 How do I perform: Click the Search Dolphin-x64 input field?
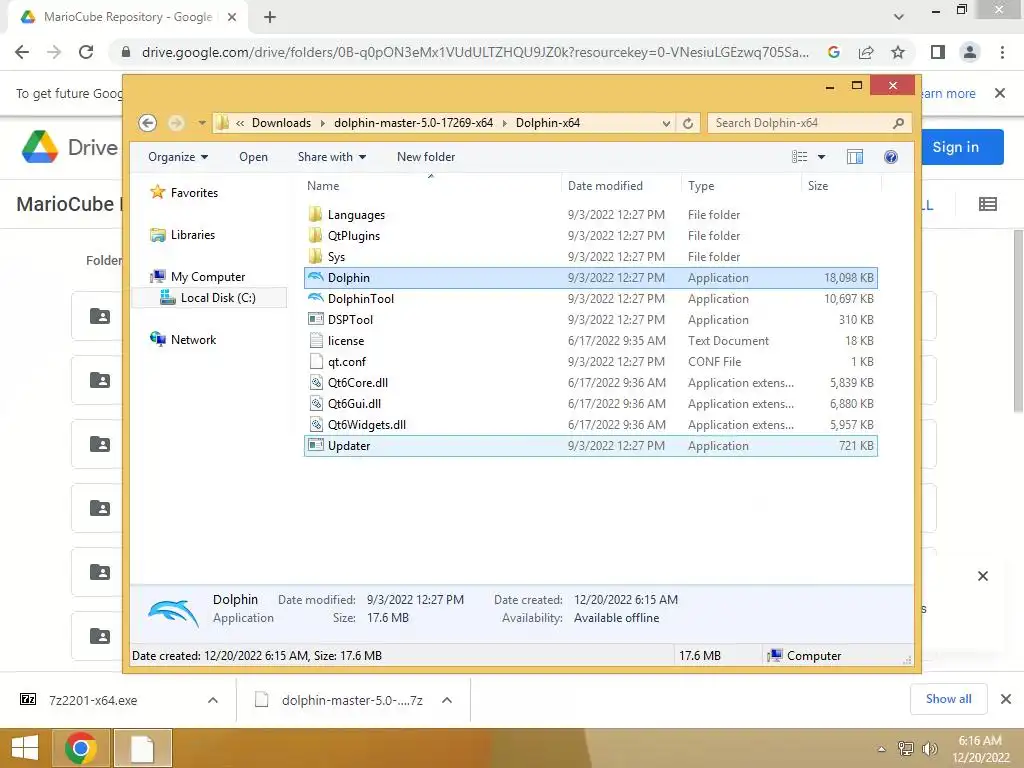pos(801,123)
